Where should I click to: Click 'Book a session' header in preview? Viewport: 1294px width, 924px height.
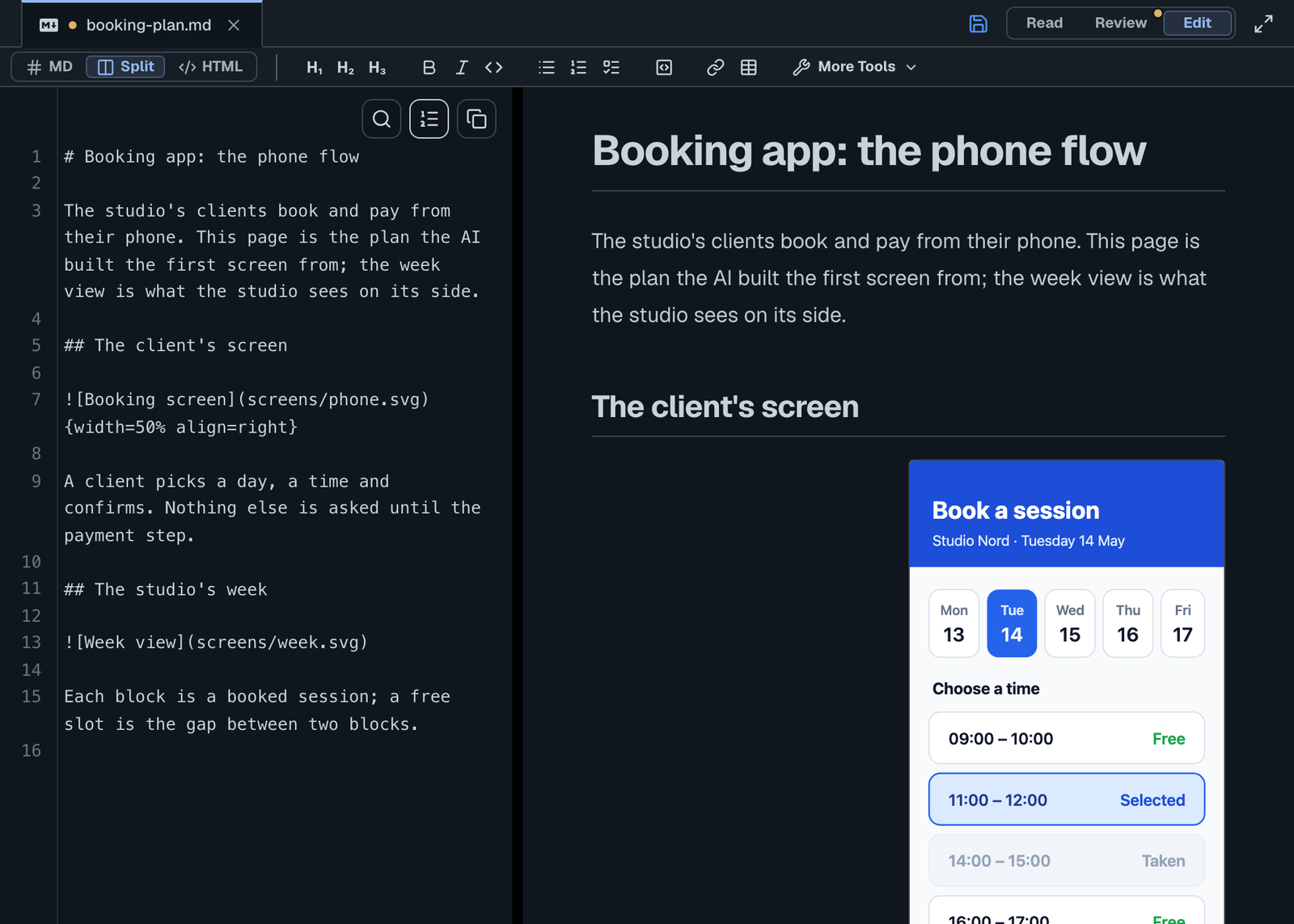(x=1016, y=511)
